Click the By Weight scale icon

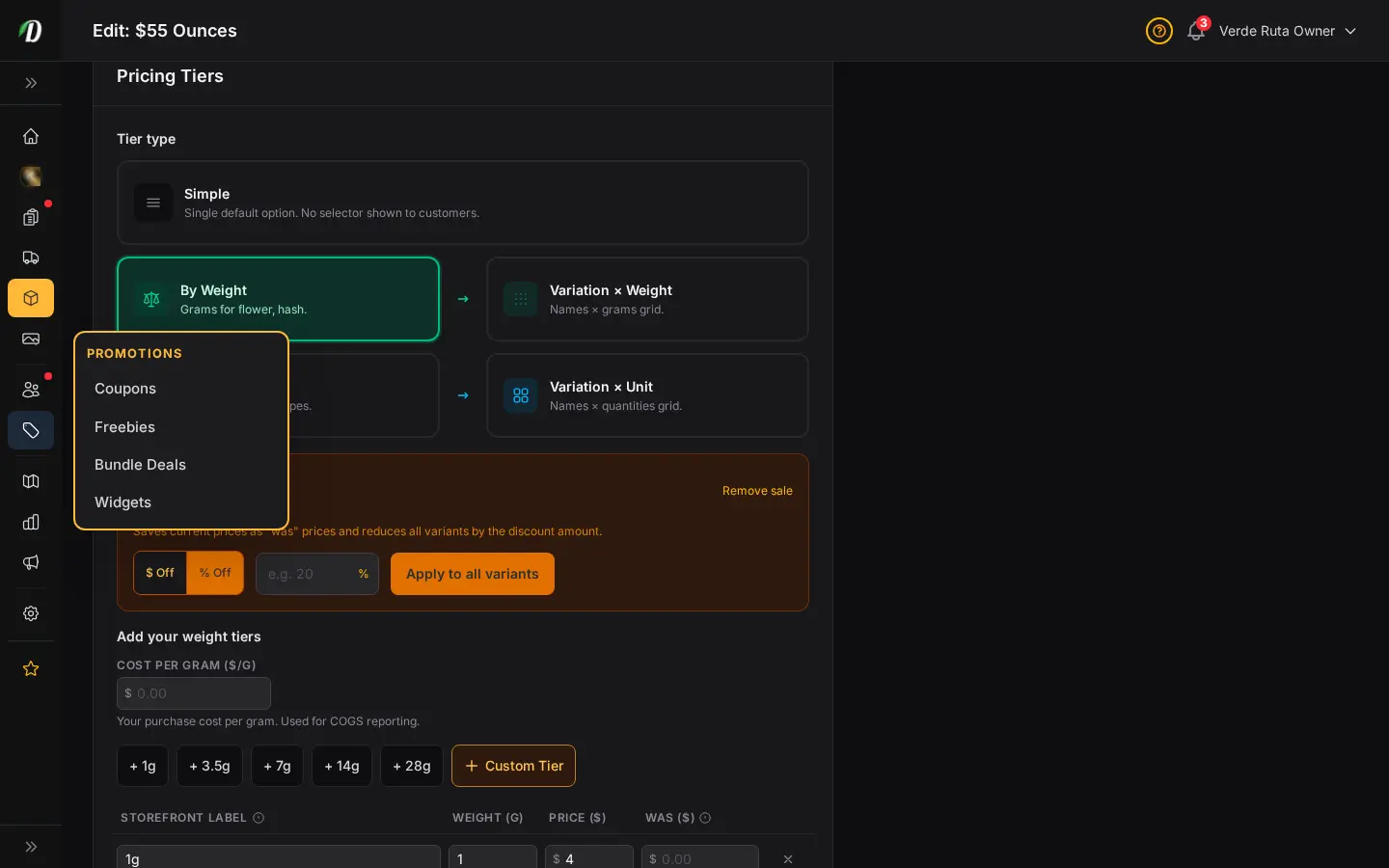(151, 299)
